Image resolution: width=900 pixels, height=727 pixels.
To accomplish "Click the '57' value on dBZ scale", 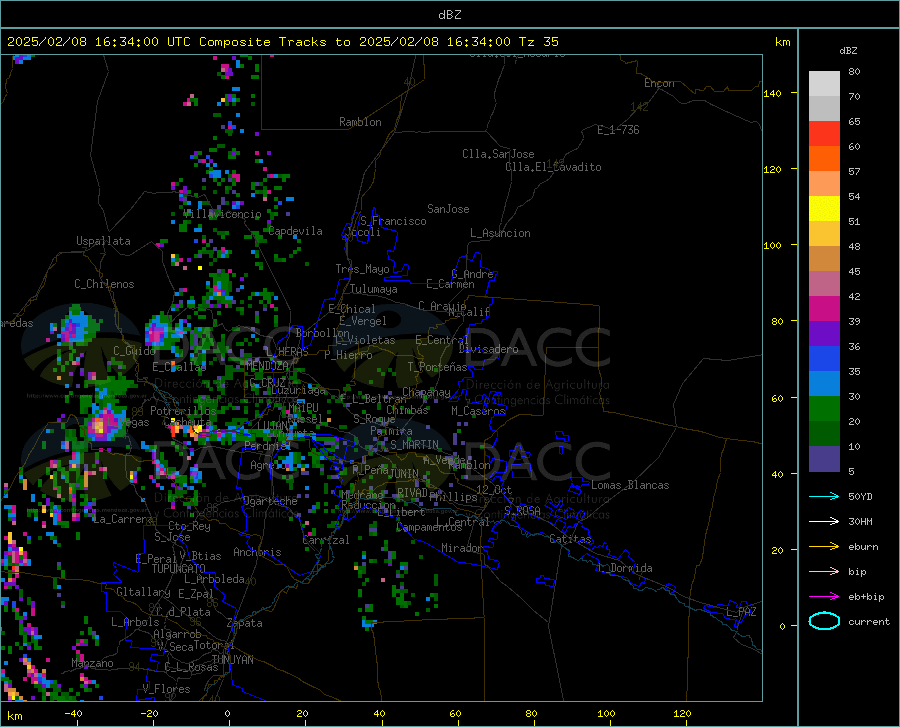I will [x=854, y=172].
